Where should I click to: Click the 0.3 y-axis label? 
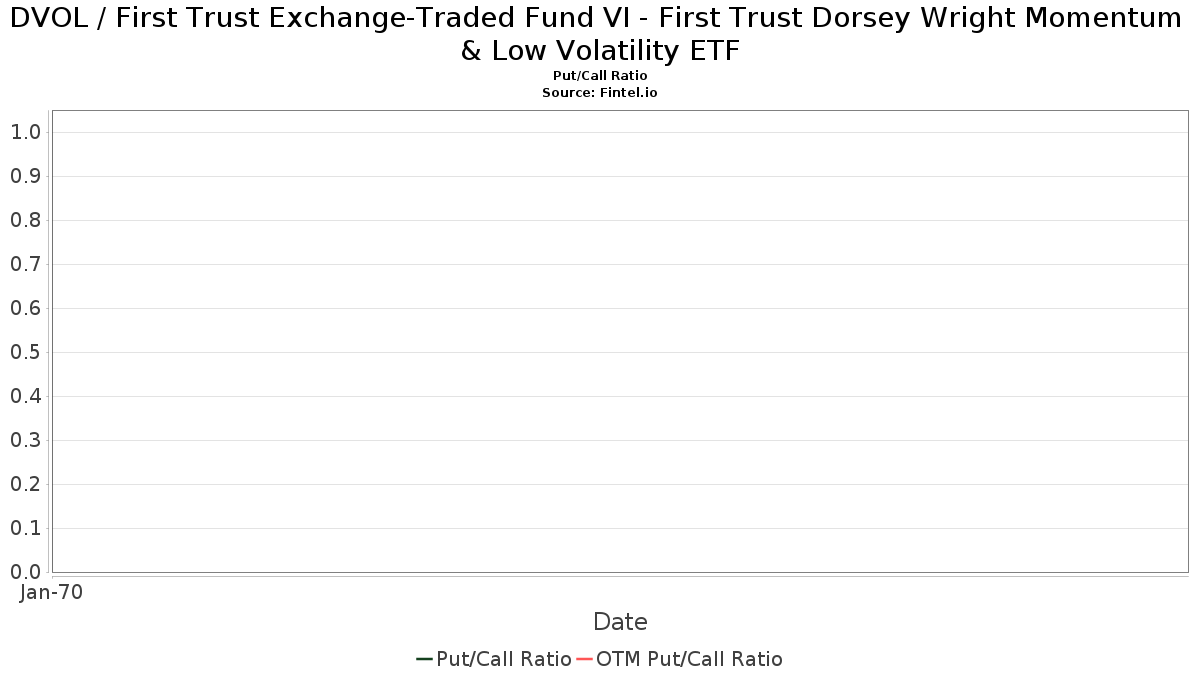coord(26,440)
